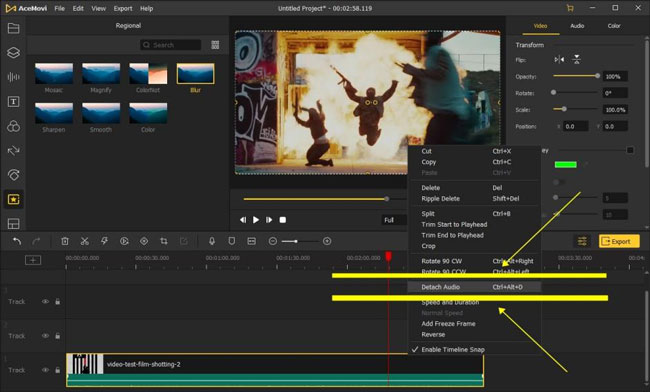
Task: Open the Layers sidebar panel
Action: 13,53
